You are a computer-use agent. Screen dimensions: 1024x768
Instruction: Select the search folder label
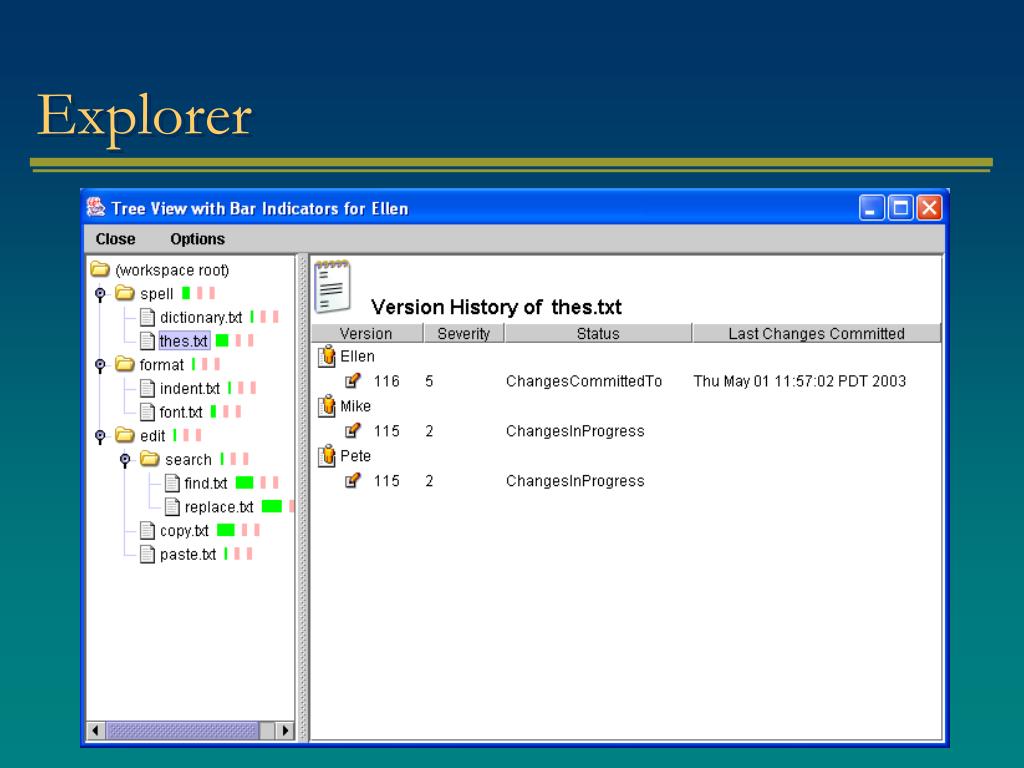(188, 460)
